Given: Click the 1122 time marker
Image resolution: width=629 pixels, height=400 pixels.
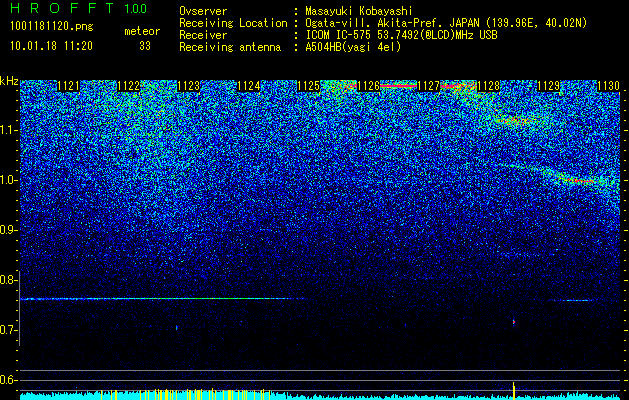Looking at the screenshot, I should [128, 86].
